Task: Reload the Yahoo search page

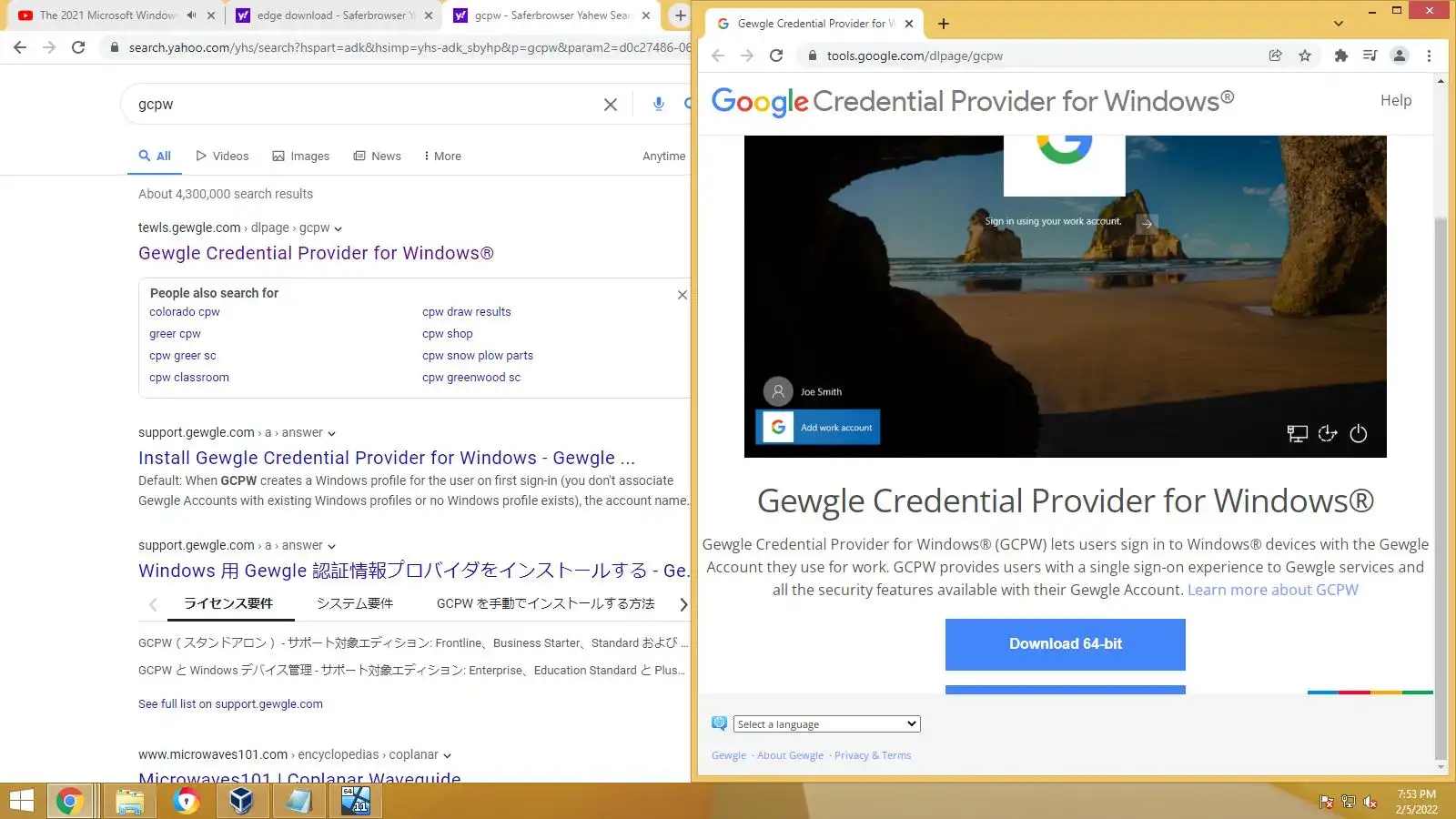Action: (78, 47)
